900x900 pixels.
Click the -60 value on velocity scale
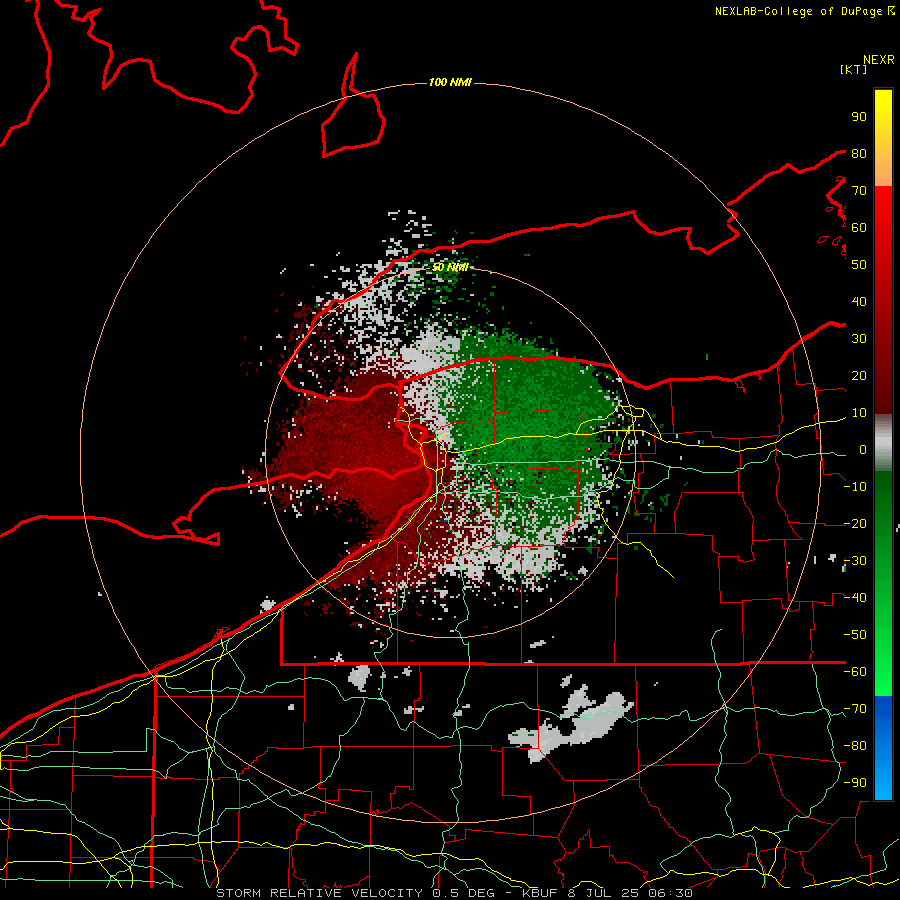[x=855, y=672]
